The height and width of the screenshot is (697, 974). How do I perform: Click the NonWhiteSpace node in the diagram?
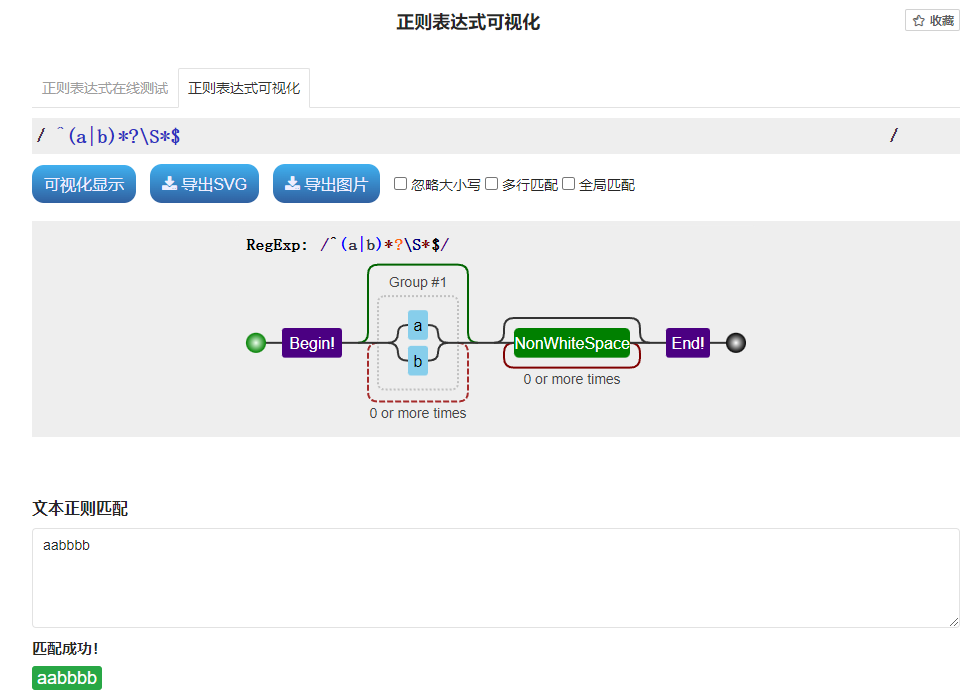point(571,343)
